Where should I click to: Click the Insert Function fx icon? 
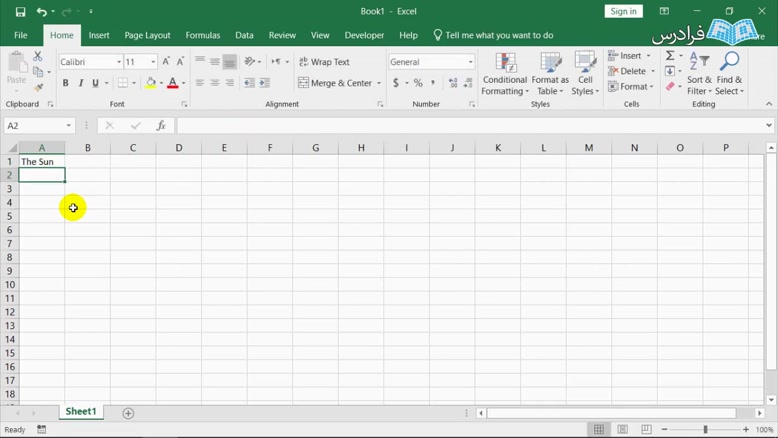point(161,126)
